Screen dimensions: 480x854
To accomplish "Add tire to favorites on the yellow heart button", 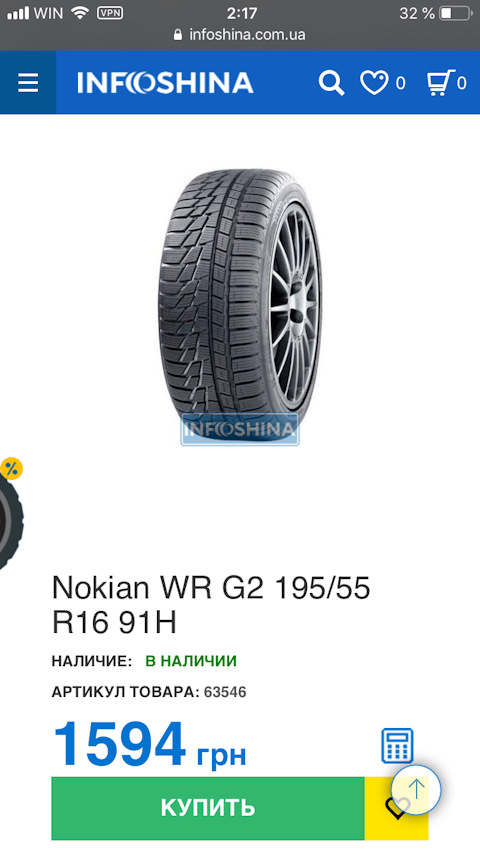I will coord(396,809).
